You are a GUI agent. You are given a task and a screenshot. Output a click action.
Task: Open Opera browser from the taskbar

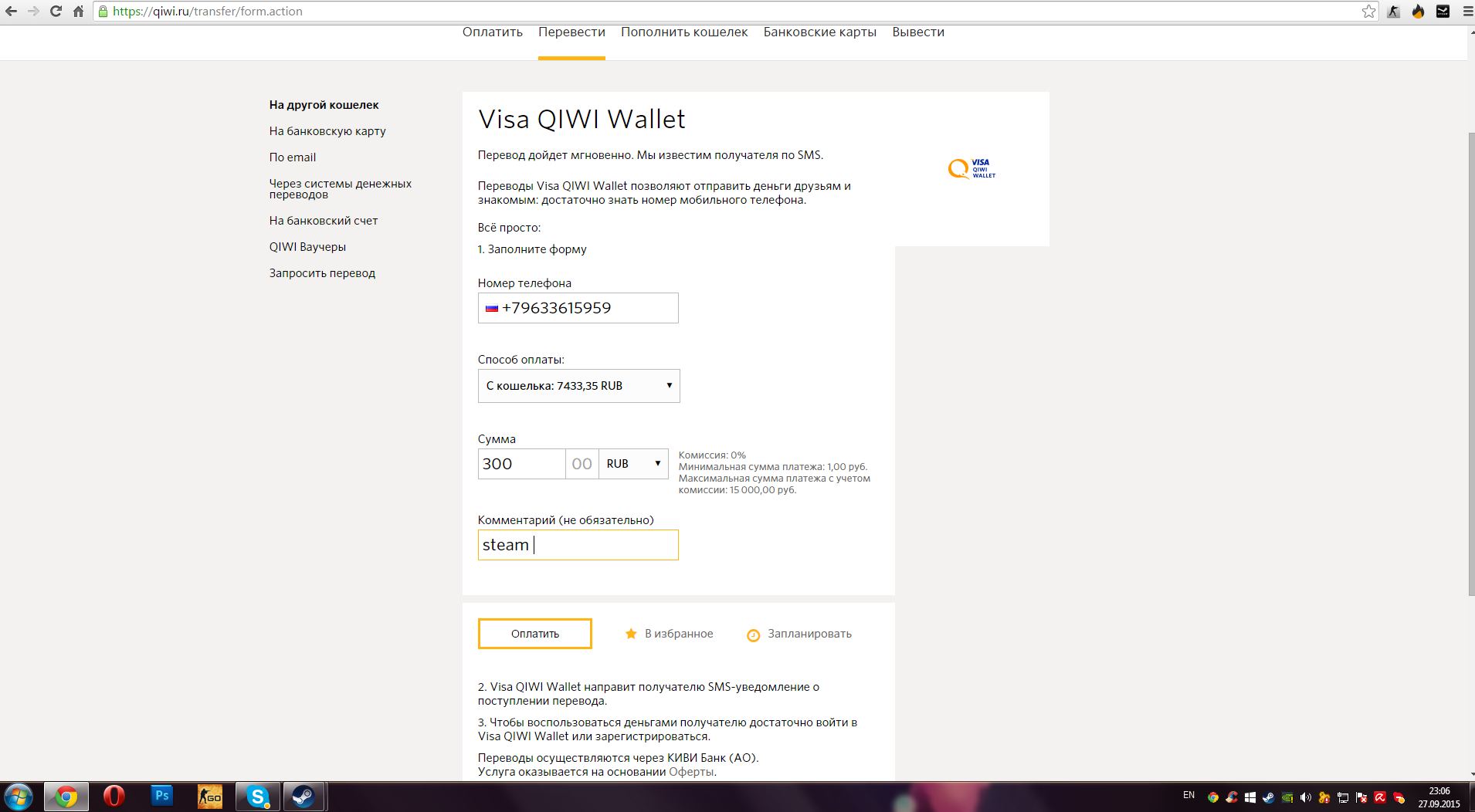click(x=114, y=796)
